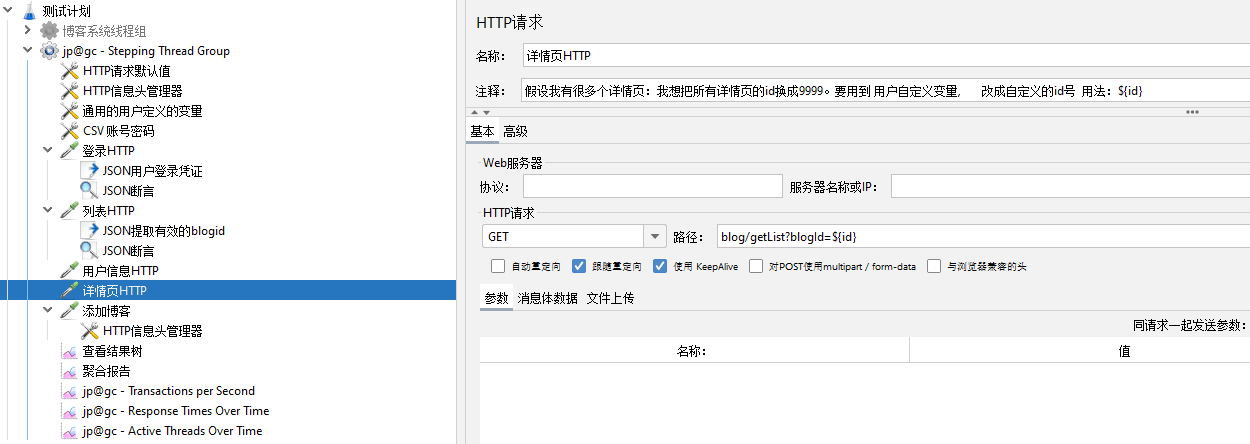Click the 名称 field containing 详情页HTTP
This screenshot has width=1250, height=444.
click(885, 56)
